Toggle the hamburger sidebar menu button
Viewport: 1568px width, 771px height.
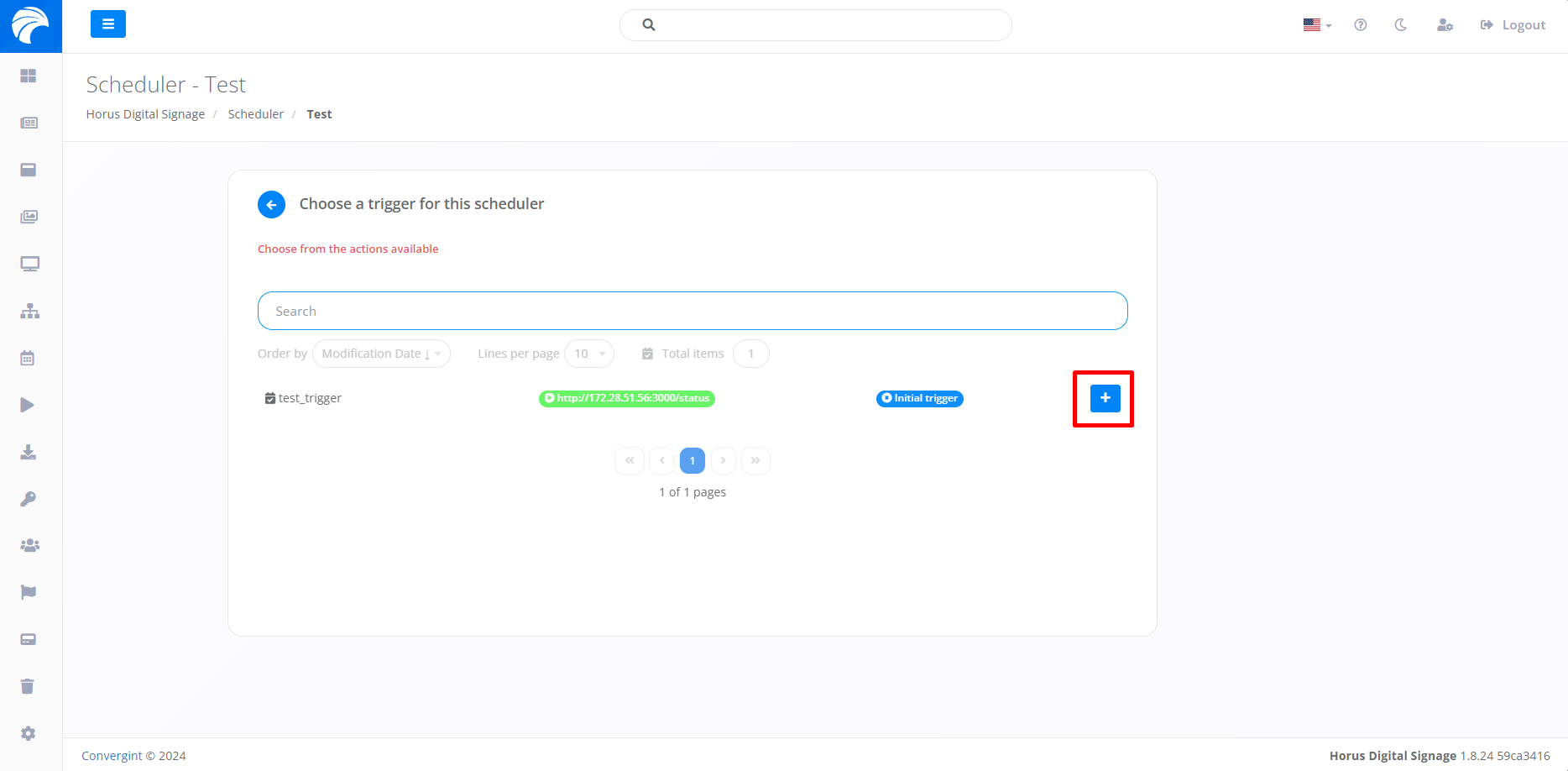(x=108, y=24)
